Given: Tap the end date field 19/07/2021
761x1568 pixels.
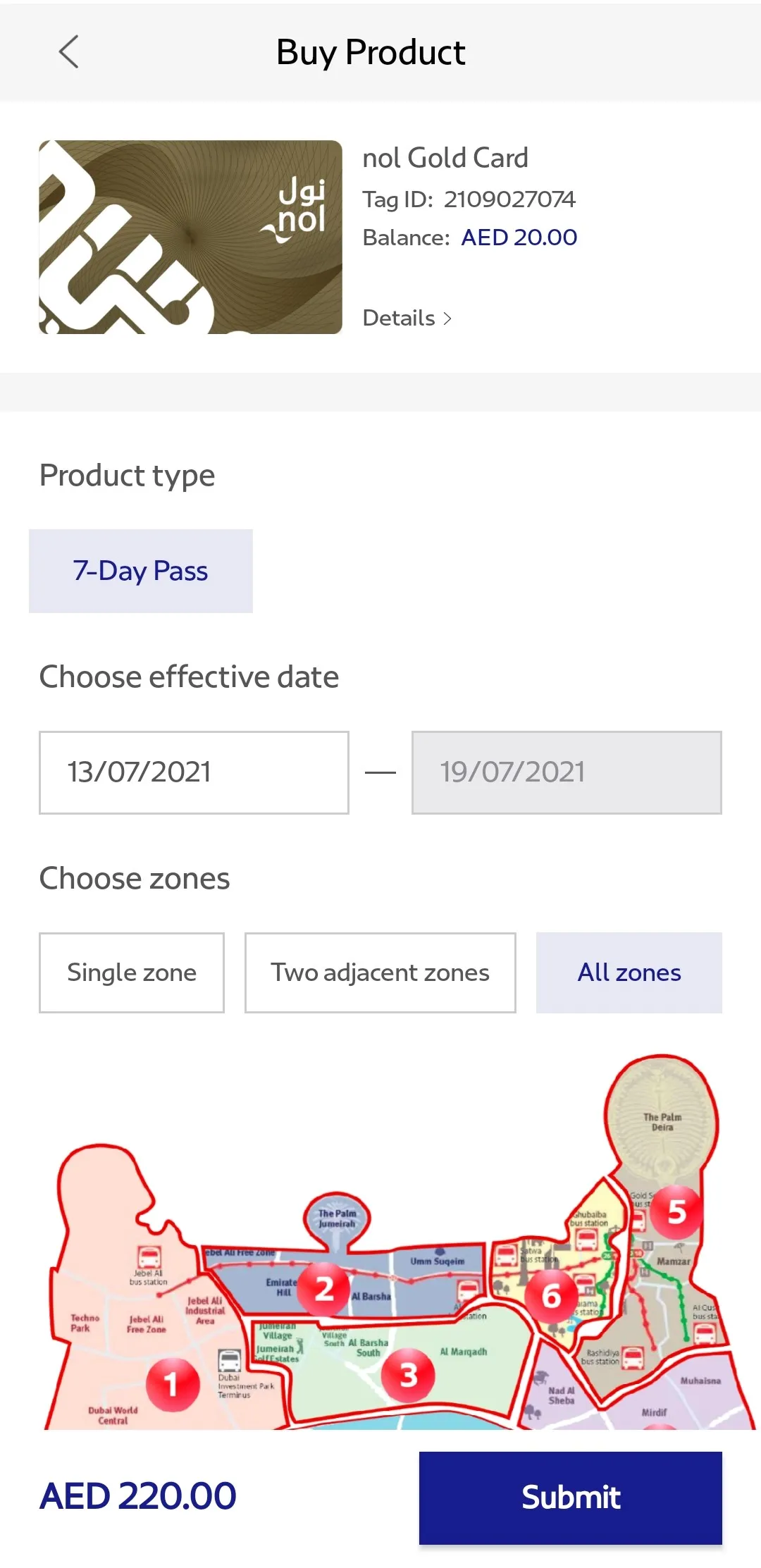Looking at the screenshot, I should (x=567, y=772).
